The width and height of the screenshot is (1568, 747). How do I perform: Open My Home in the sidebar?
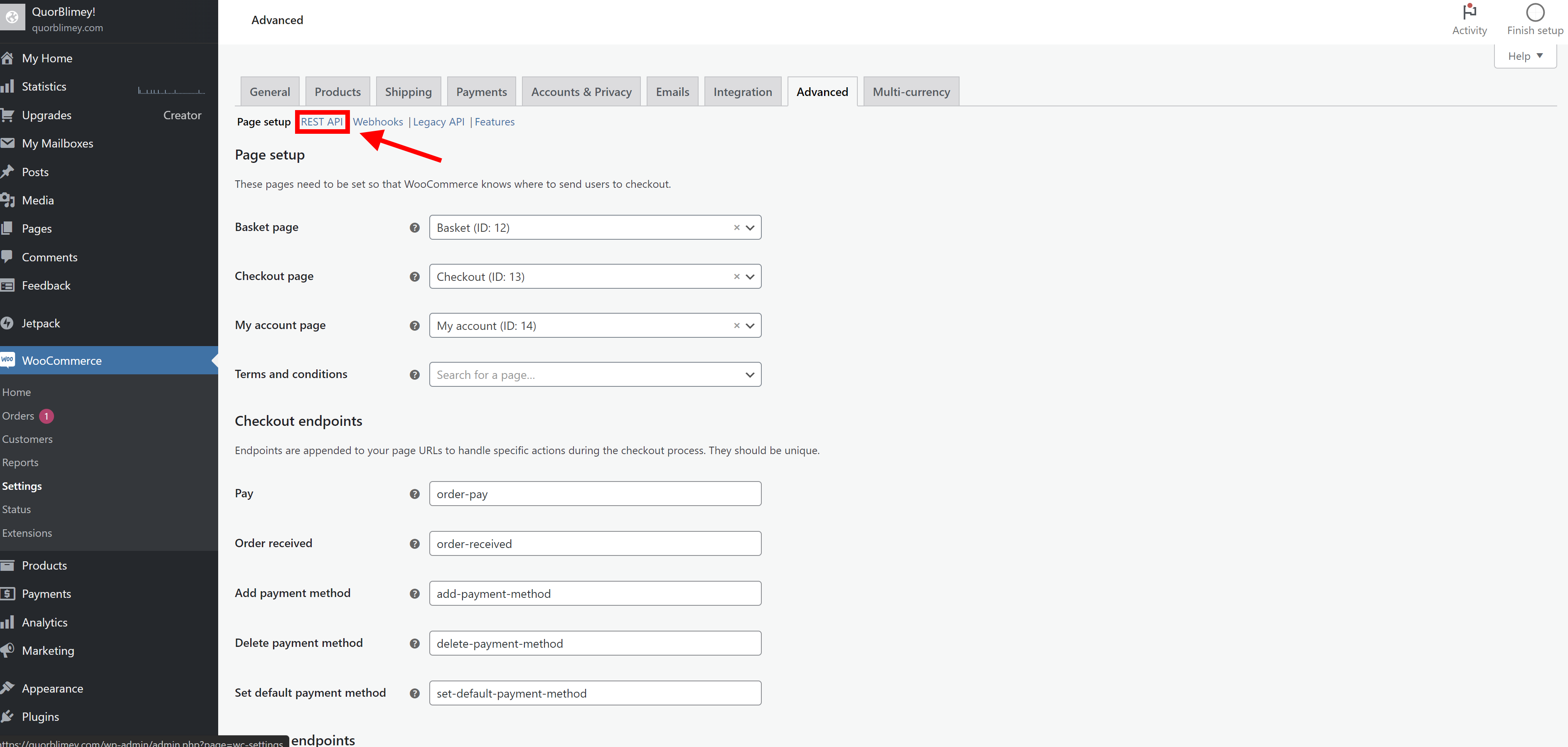pos(47,59)
